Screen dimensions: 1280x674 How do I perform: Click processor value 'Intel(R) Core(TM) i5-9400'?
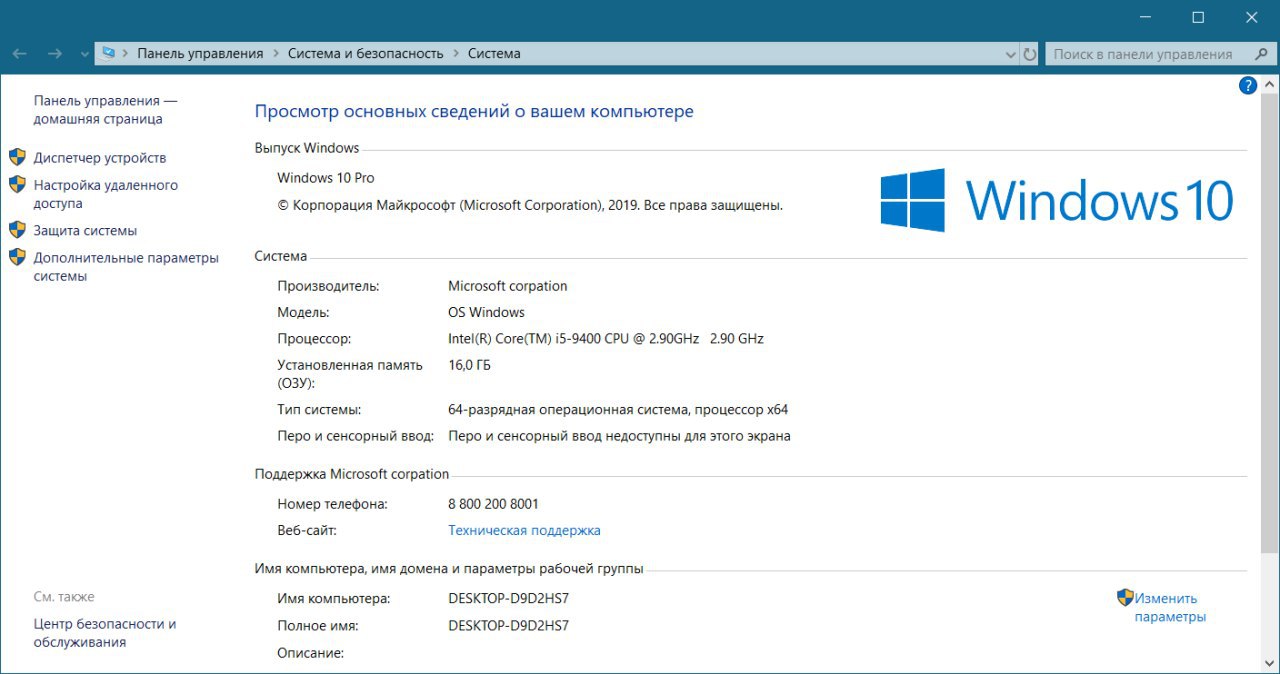click(x=606, y=339)
